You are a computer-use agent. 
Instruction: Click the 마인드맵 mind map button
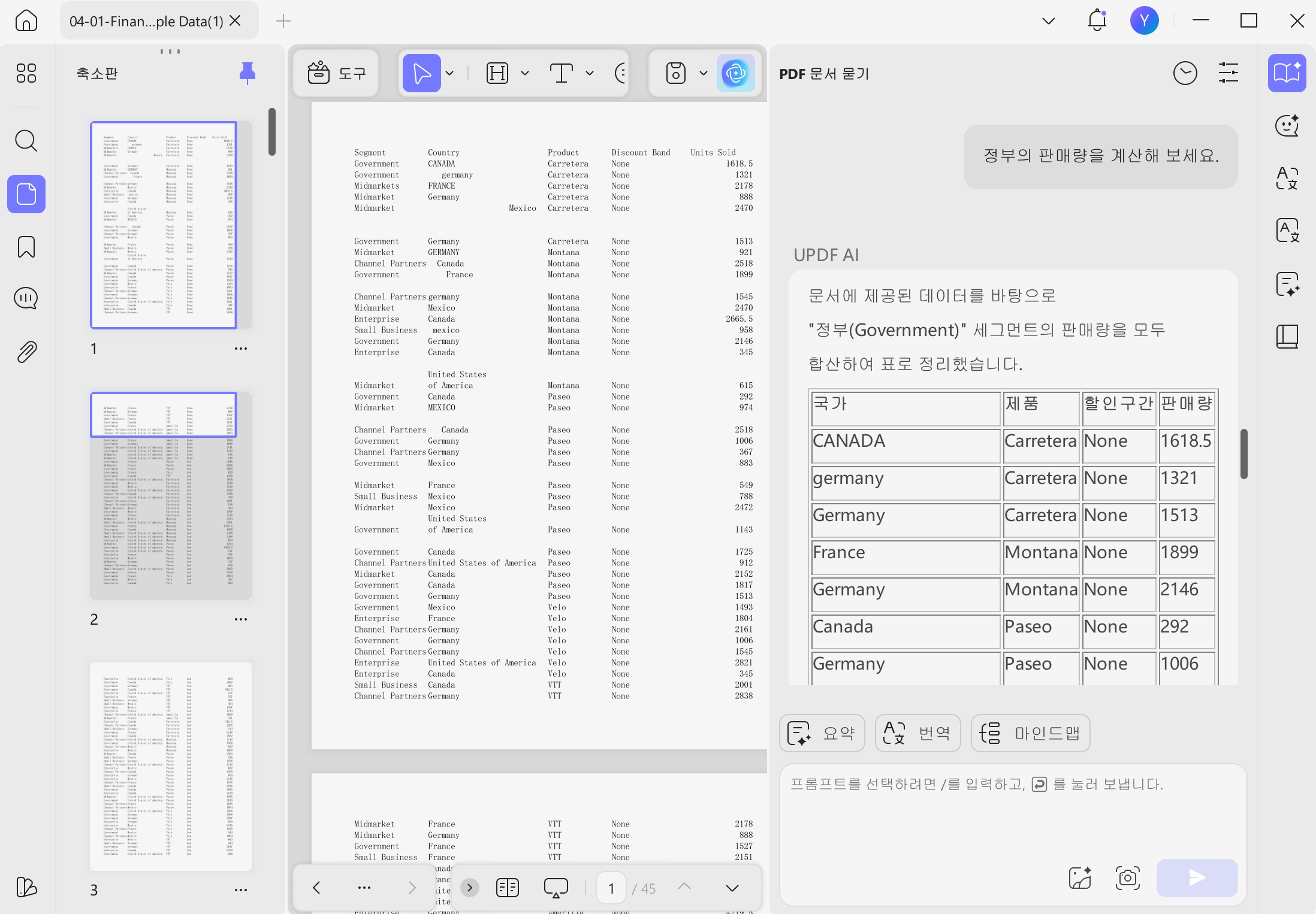[x=1031, y=733]
